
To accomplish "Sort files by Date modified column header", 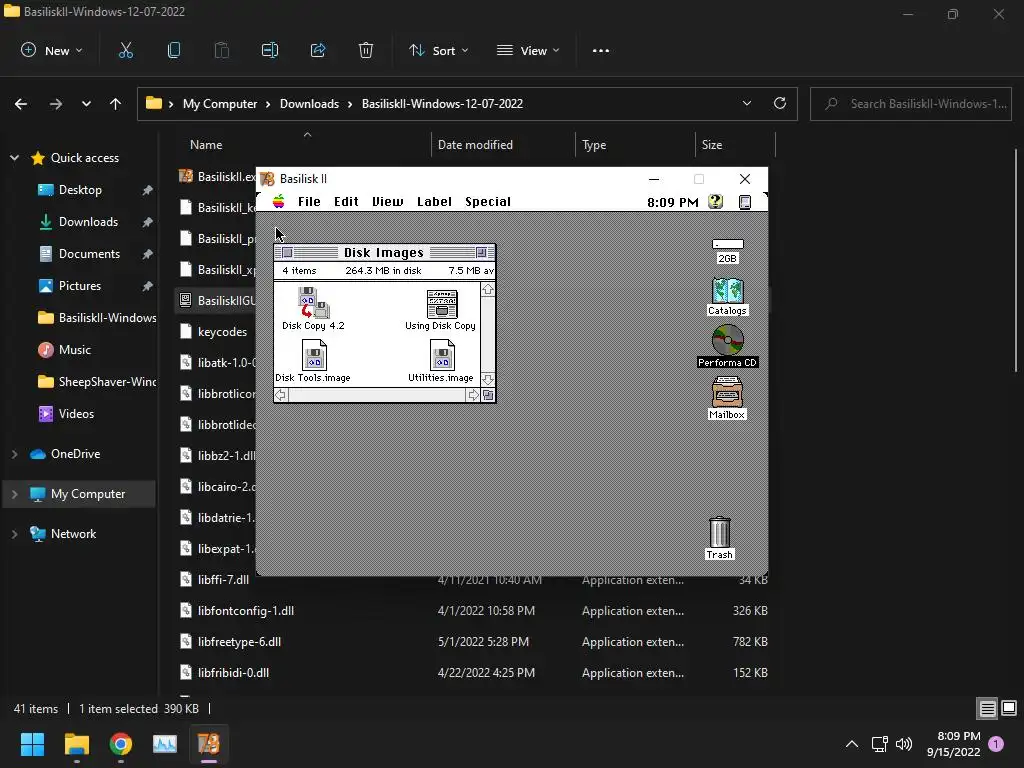I will (x=475, y=145).
